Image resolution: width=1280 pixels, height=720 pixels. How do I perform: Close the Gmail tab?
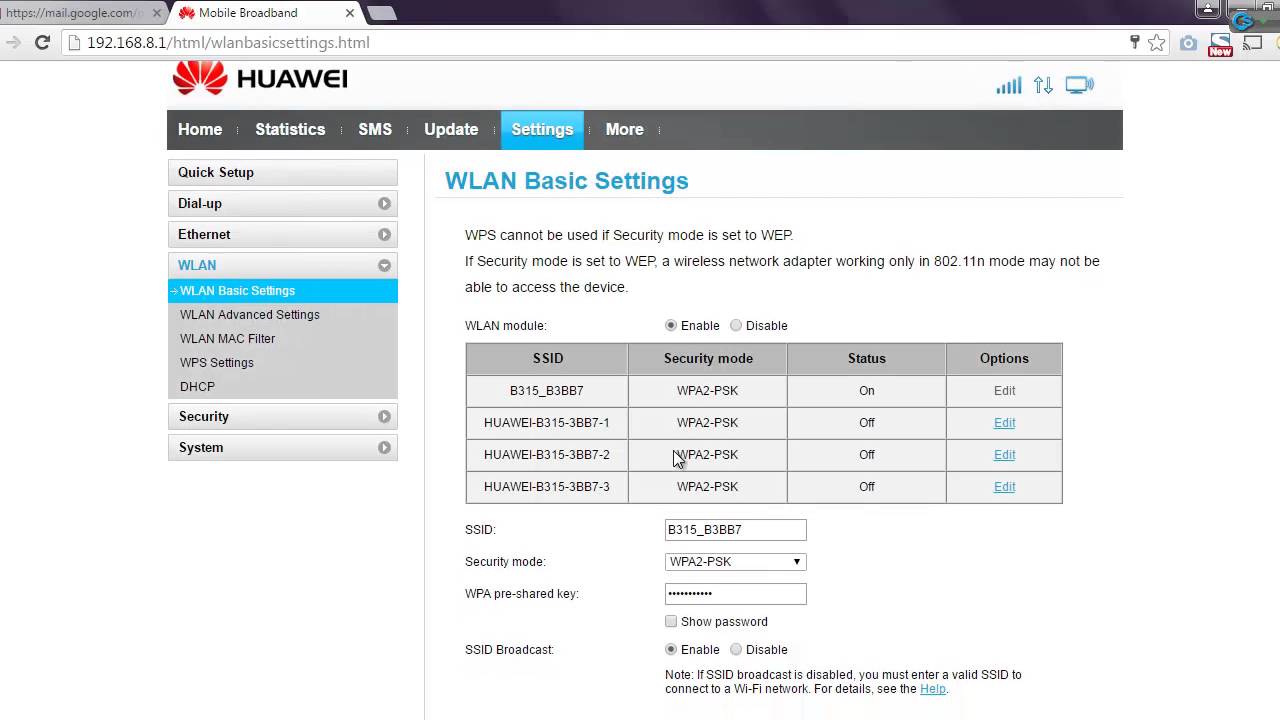pyautogui.click(x=157, y=13)
